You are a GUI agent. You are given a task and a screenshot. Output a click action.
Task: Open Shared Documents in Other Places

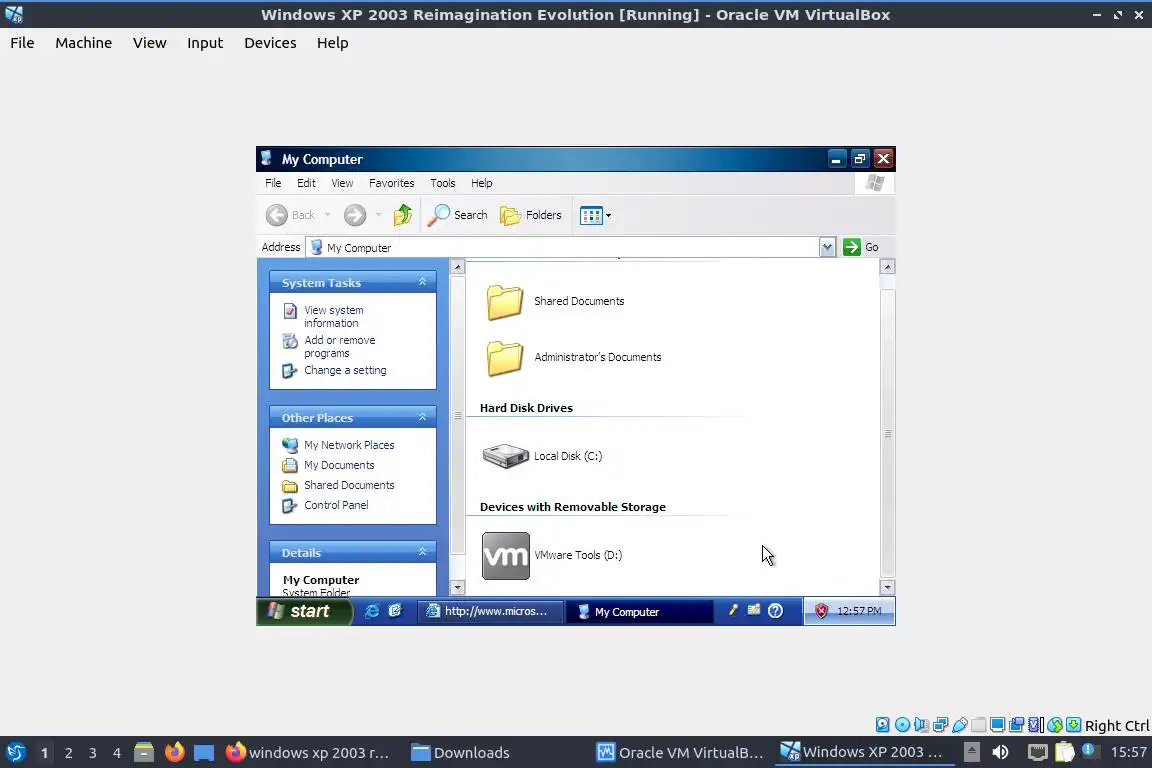(x=349, y=485)
